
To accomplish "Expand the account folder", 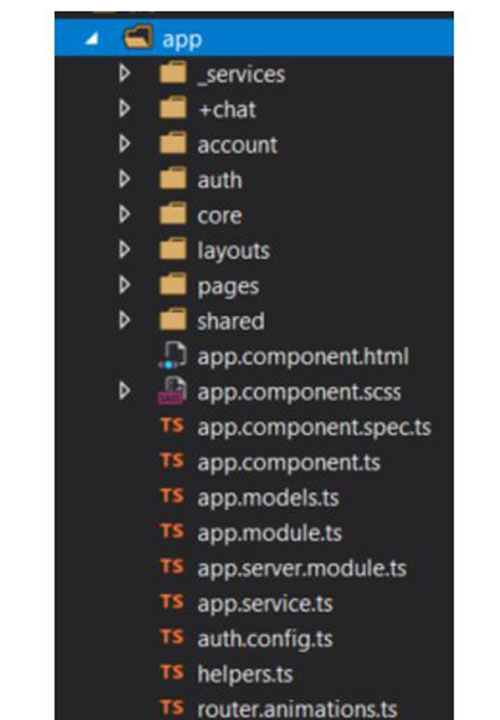I will pyautogui.click(x=124, y=144).
